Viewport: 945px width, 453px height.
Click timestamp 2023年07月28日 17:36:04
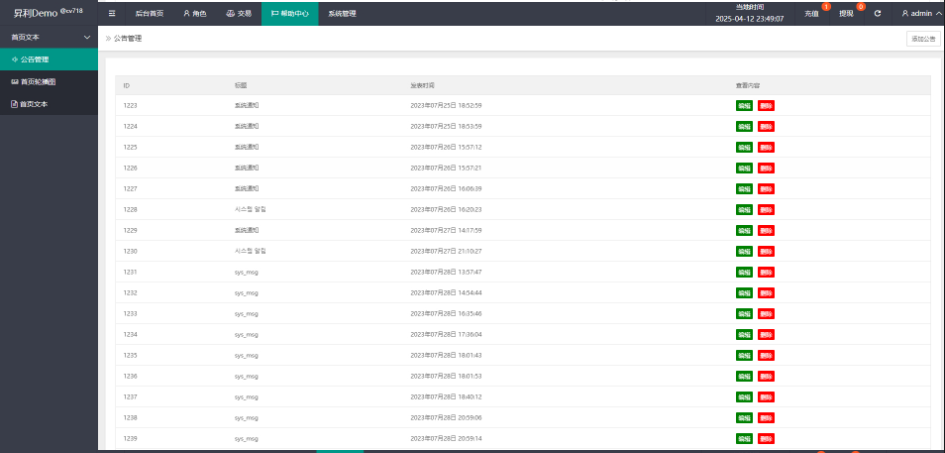click(x=446, y=334)
